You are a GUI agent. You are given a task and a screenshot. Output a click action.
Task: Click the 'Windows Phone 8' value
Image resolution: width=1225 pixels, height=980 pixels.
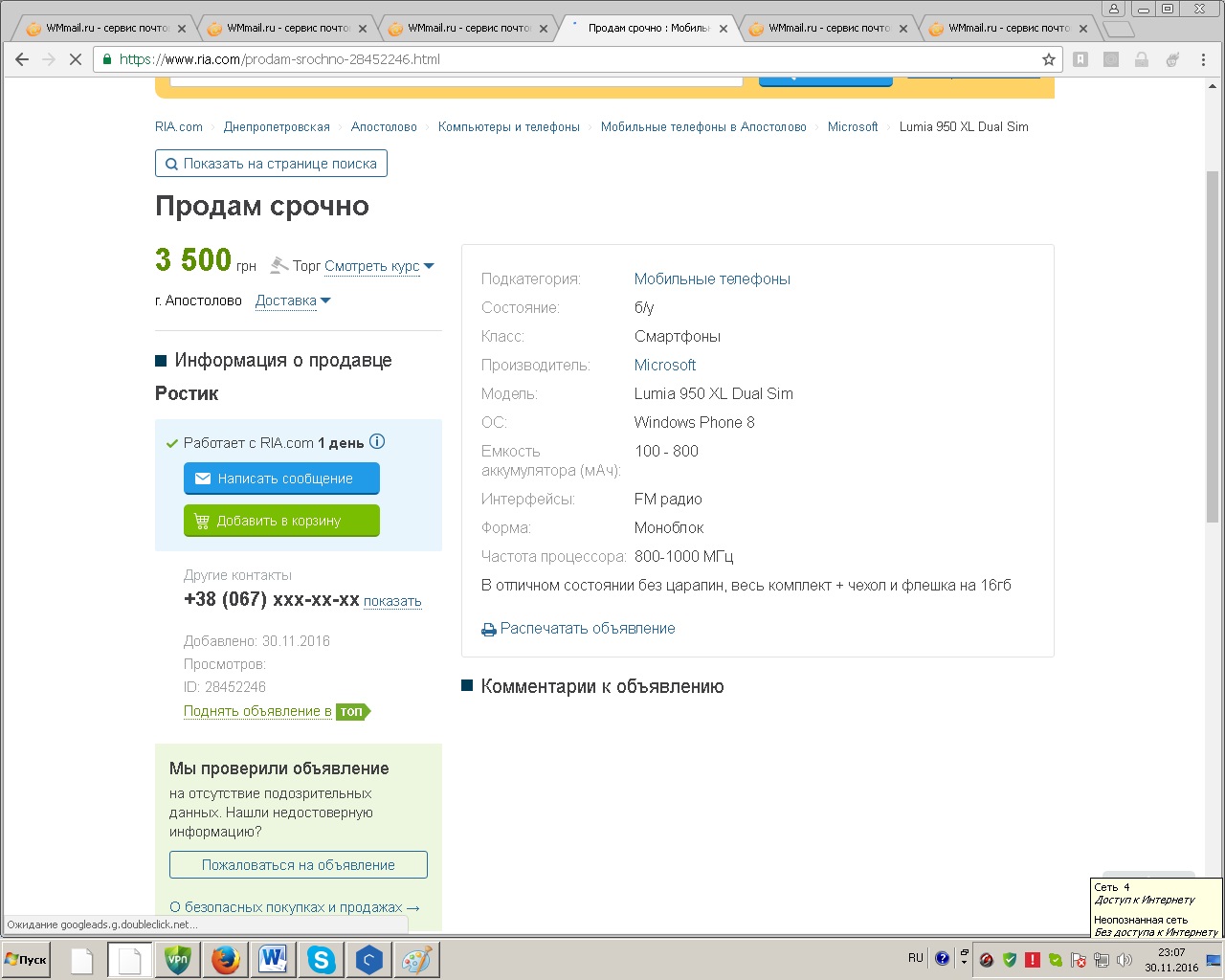point(695,423)
